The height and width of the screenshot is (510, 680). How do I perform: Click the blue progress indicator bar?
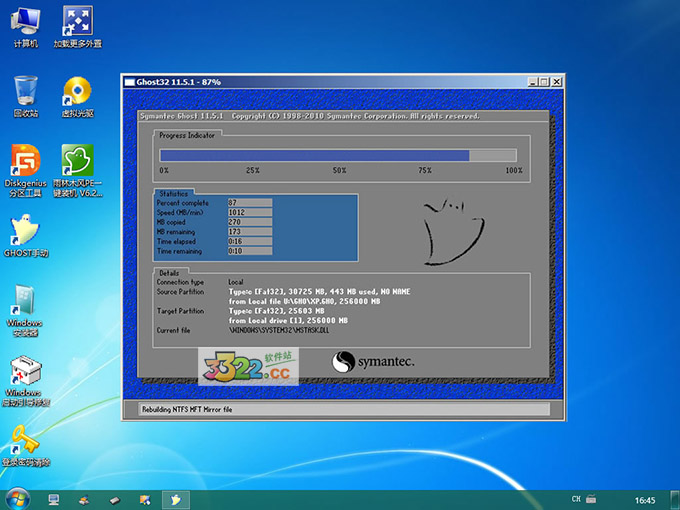point(315,155)
